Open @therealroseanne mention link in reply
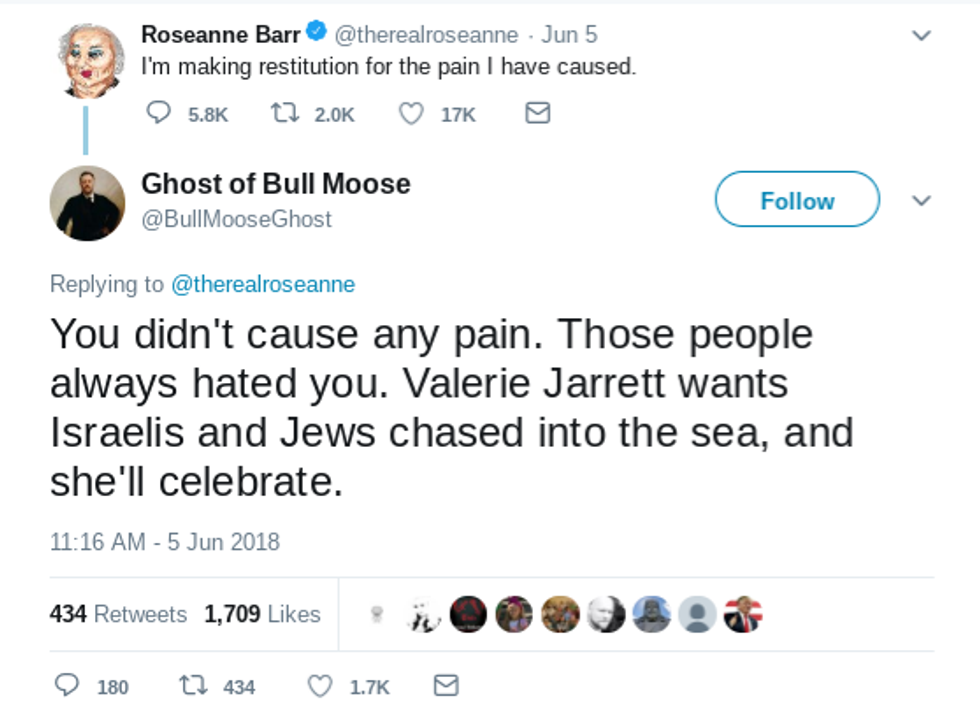This screenshot has height=713, width=980. click(263, 284)
